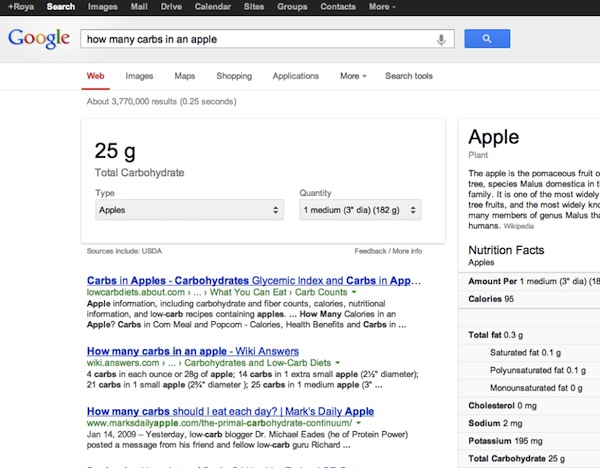Open Calendar in the top bar
The image size is (600, 468).
[x=213, y=7]
